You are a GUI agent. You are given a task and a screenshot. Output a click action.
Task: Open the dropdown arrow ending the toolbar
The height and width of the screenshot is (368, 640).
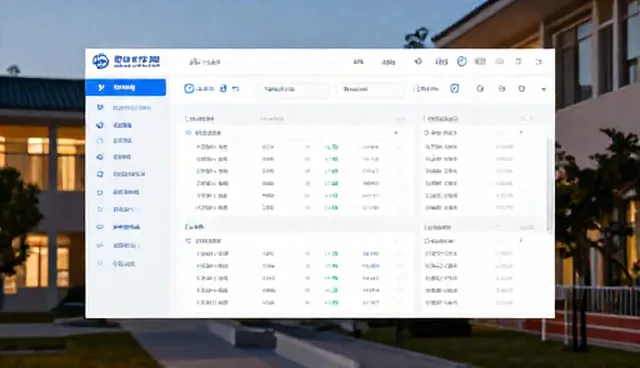pos(544,89)
